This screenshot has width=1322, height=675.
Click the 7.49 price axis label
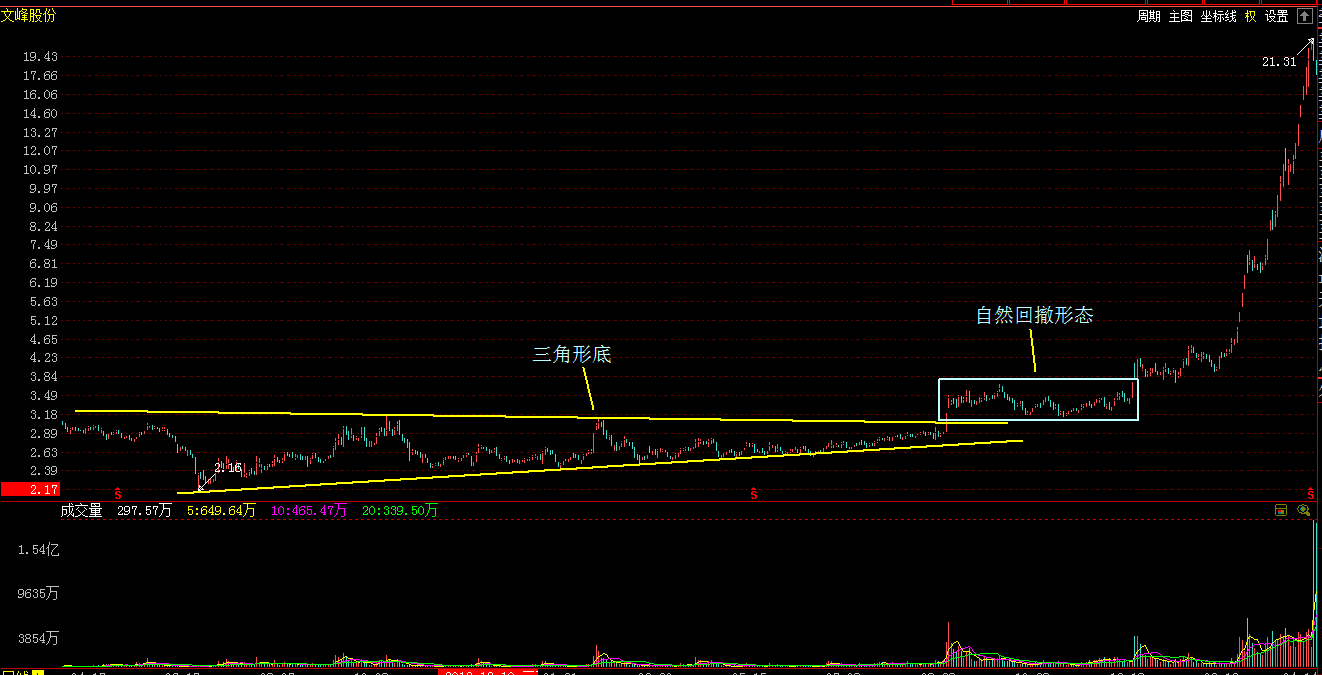click(x=43, y=245)
